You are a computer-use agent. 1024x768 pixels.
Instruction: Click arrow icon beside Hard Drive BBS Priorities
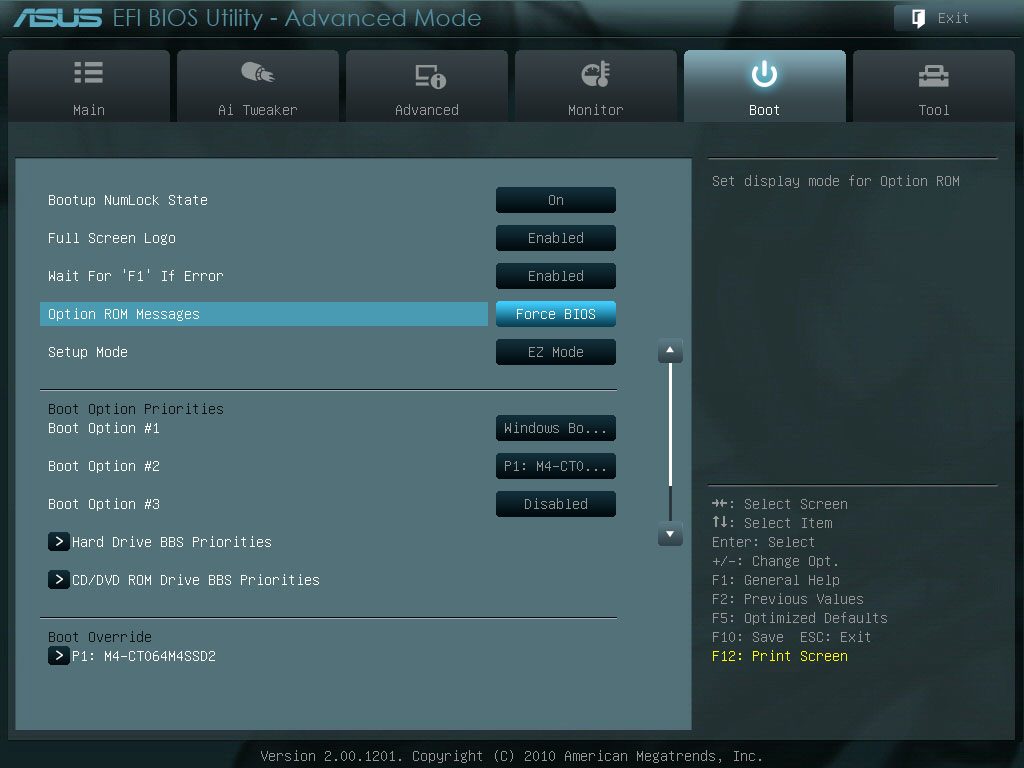(x=59, y=541)
